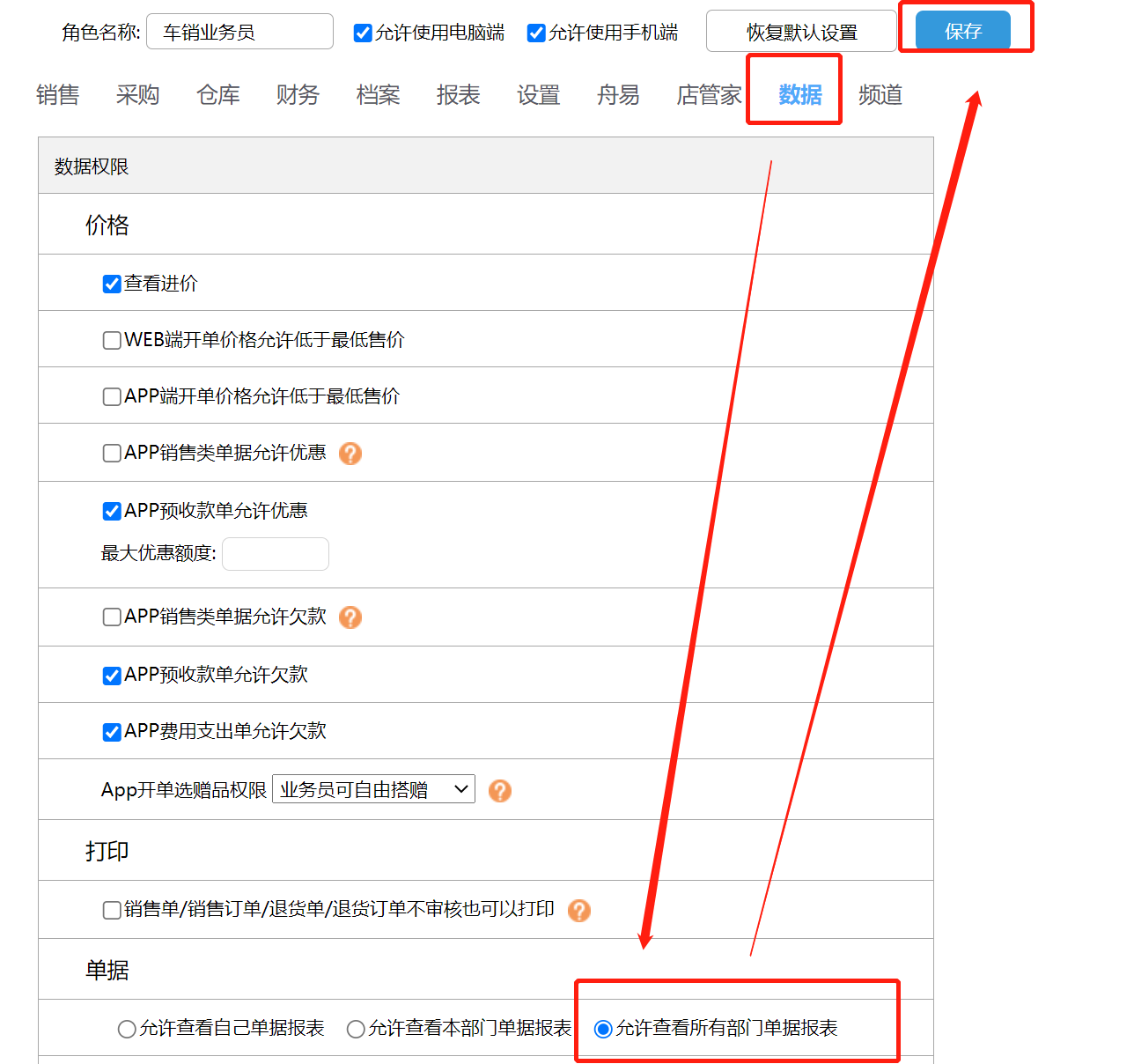
Task: Open the 财务 tab
Action: tap(297, 95)
